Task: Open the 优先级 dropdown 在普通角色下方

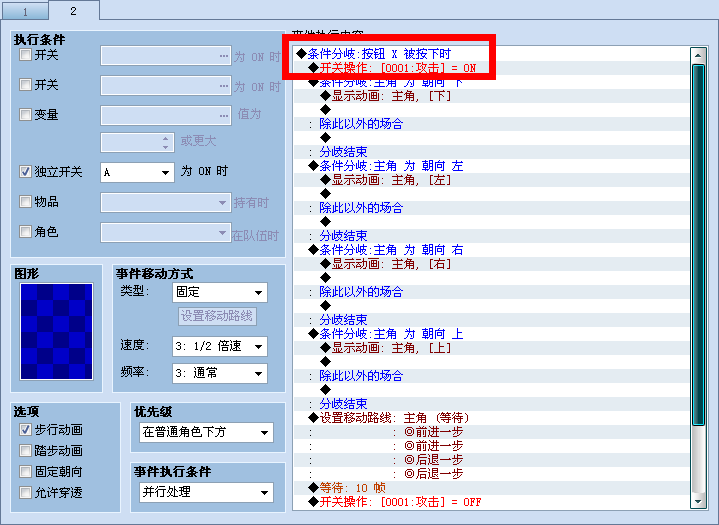Action: coord(206,432)
